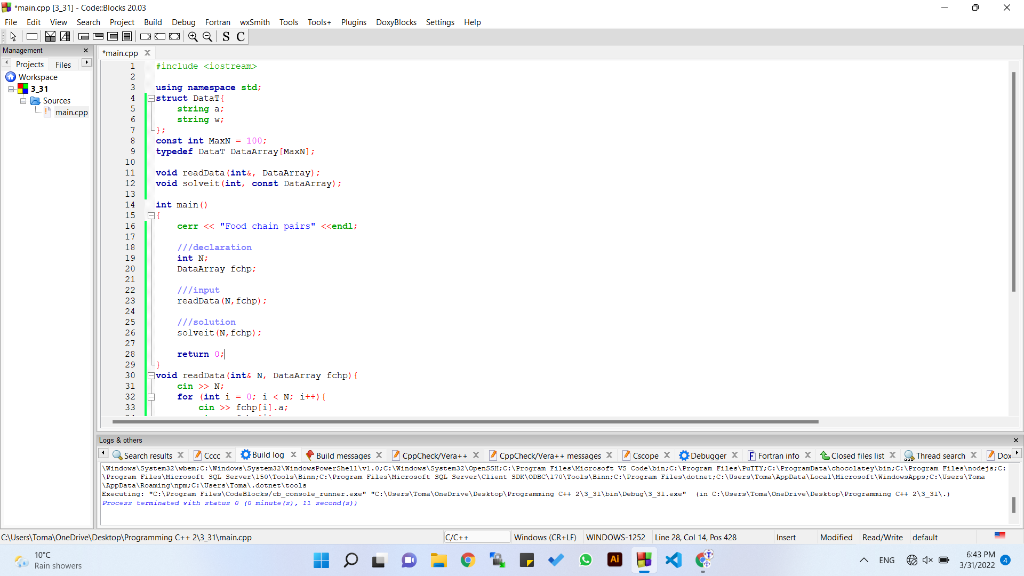Click the S toolbar button

click(226, 36)
